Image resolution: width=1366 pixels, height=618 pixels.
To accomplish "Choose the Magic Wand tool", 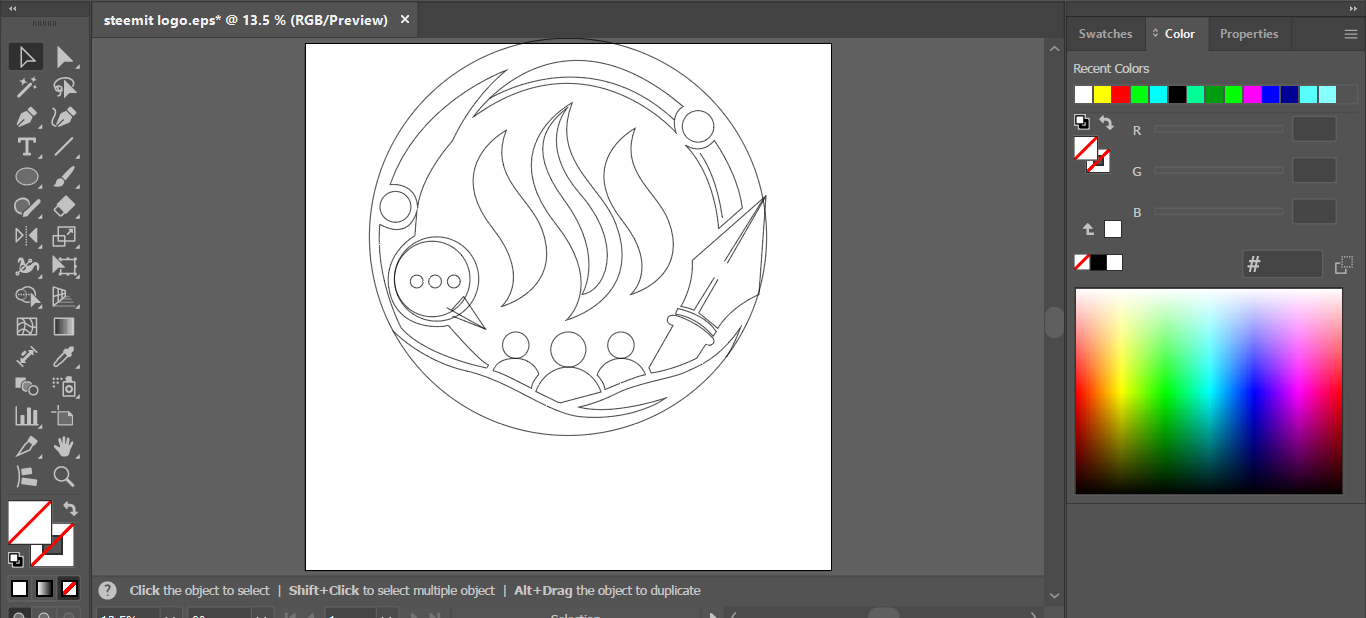I will (x=27, y=87).
